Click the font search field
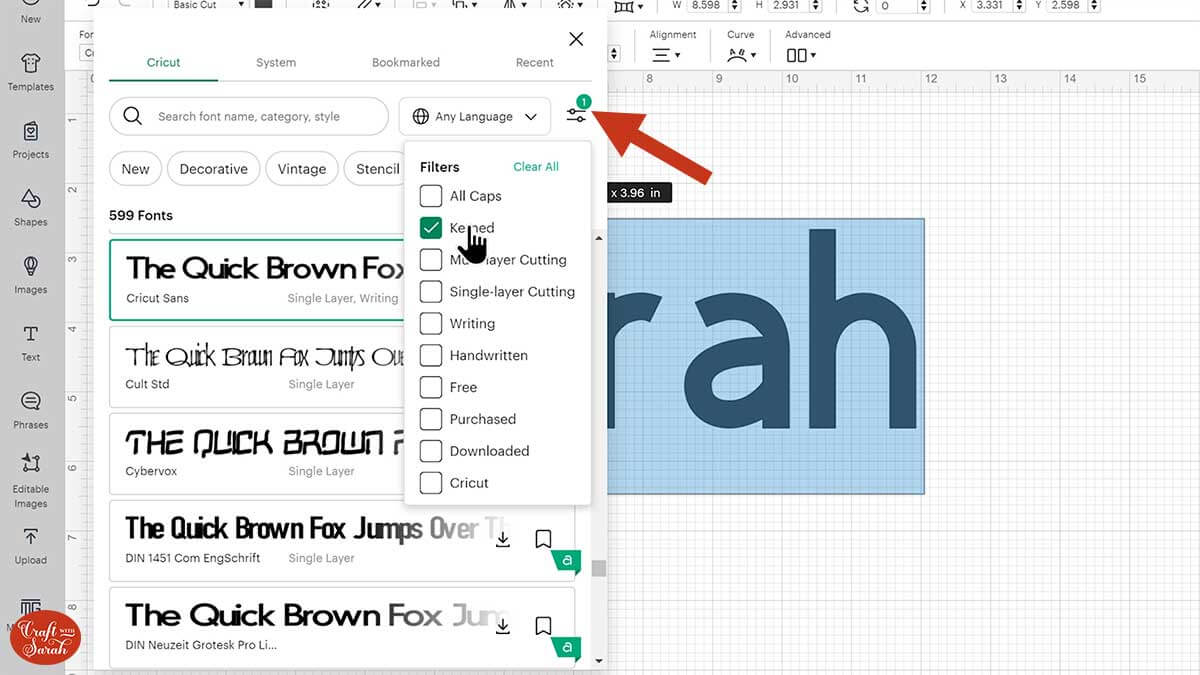 pyautogui.click(x=248, y=116)
